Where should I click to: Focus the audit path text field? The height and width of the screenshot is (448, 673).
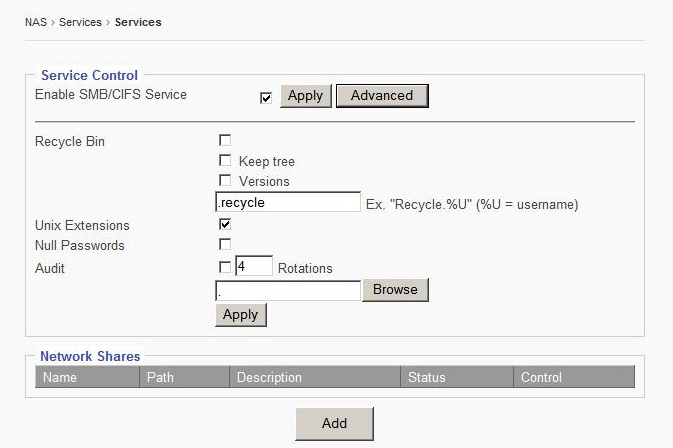(x=288, y=290)
